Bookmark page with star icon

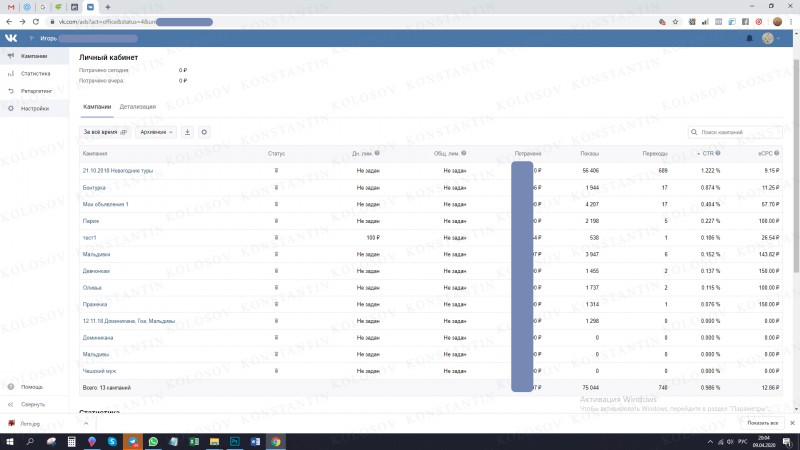point(676,22)
